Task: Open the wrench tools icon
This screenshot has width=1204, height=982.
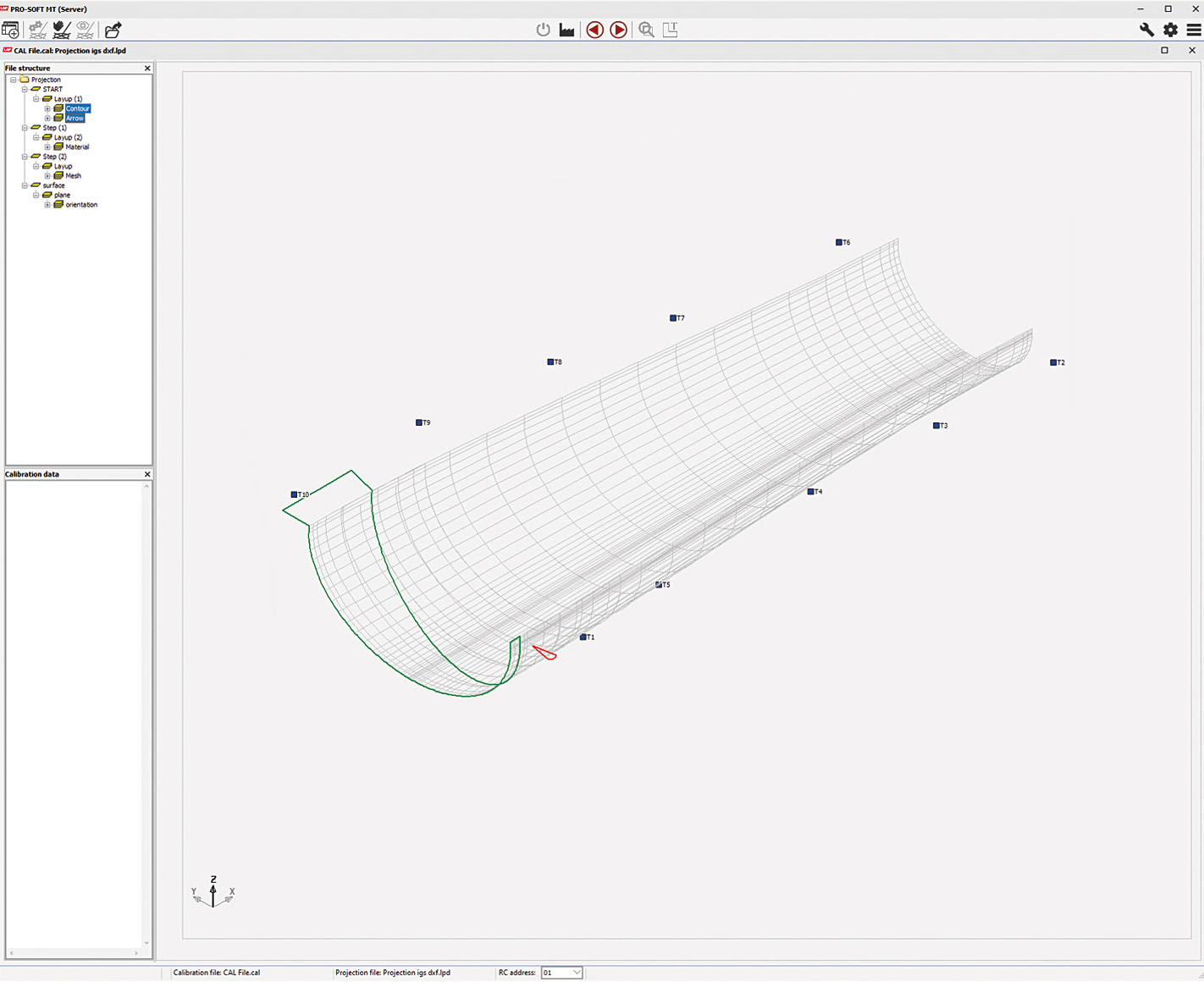Action: click(1146, 30)
